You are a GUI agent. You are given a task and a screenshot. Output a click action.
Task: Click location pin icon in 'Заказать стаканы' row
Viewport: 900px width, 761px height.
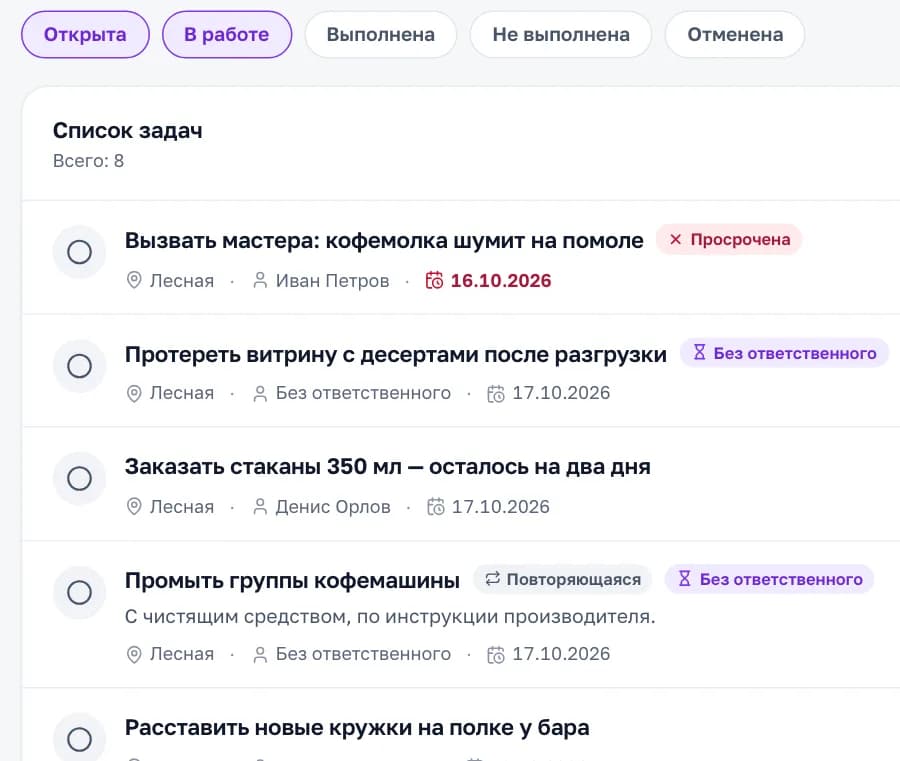pos(134,507)
